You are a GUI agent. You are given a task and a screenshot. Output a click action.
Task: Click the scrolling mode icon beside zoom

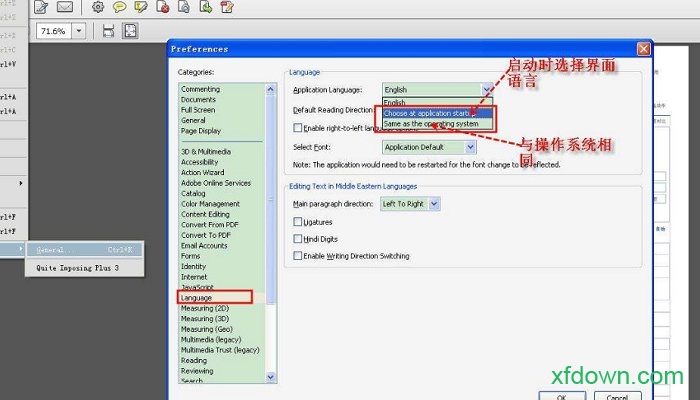tap(108, 32)
